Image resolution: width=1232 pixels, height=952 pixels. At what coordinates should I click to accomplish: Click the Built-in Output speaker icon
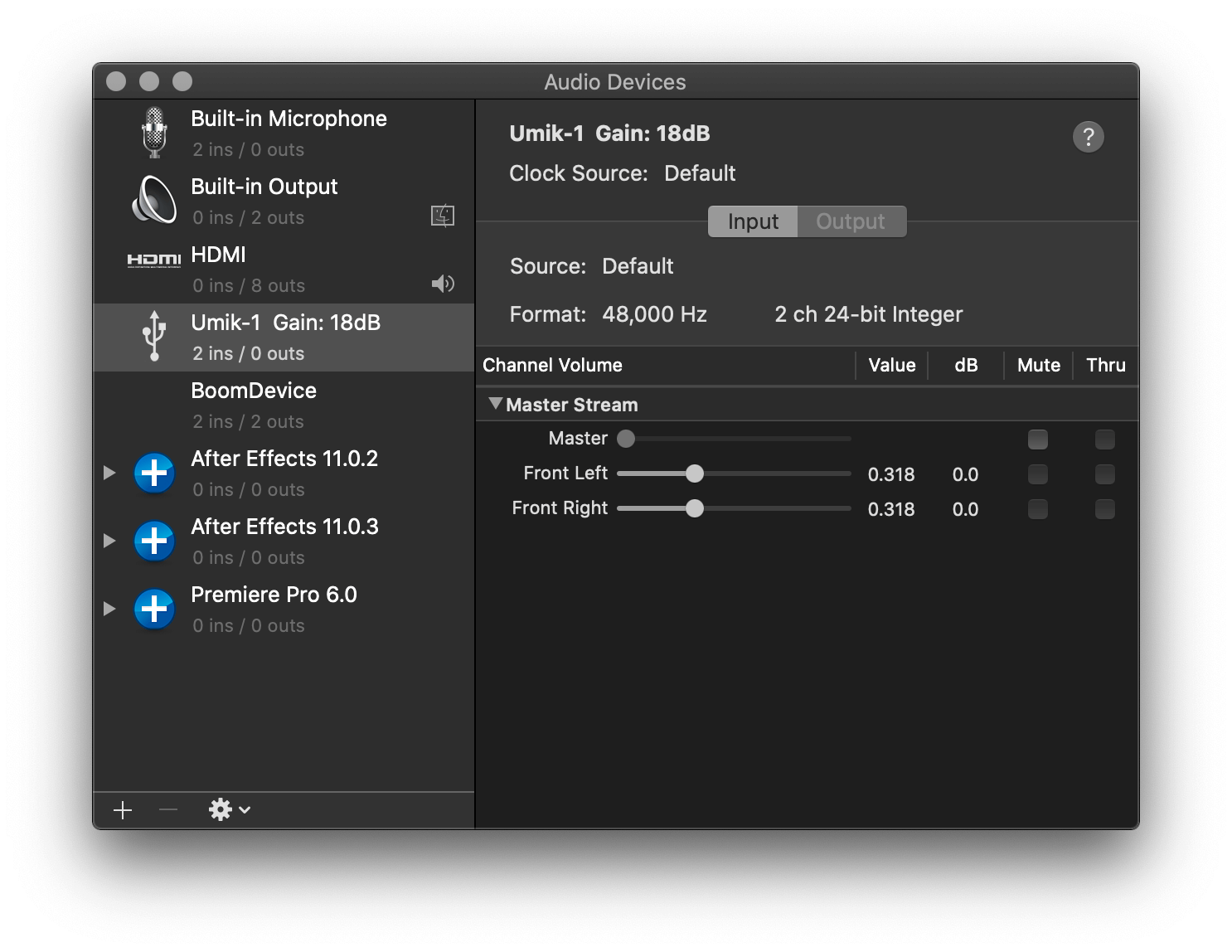[154, 200]
